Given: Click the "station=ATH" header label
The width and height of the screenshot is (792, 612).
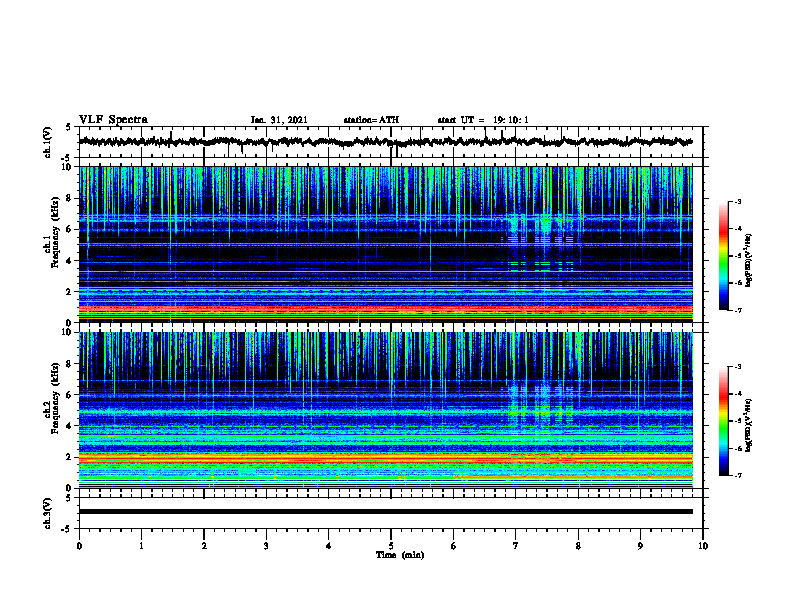Looking at the screenshot, I should [371, 120].
